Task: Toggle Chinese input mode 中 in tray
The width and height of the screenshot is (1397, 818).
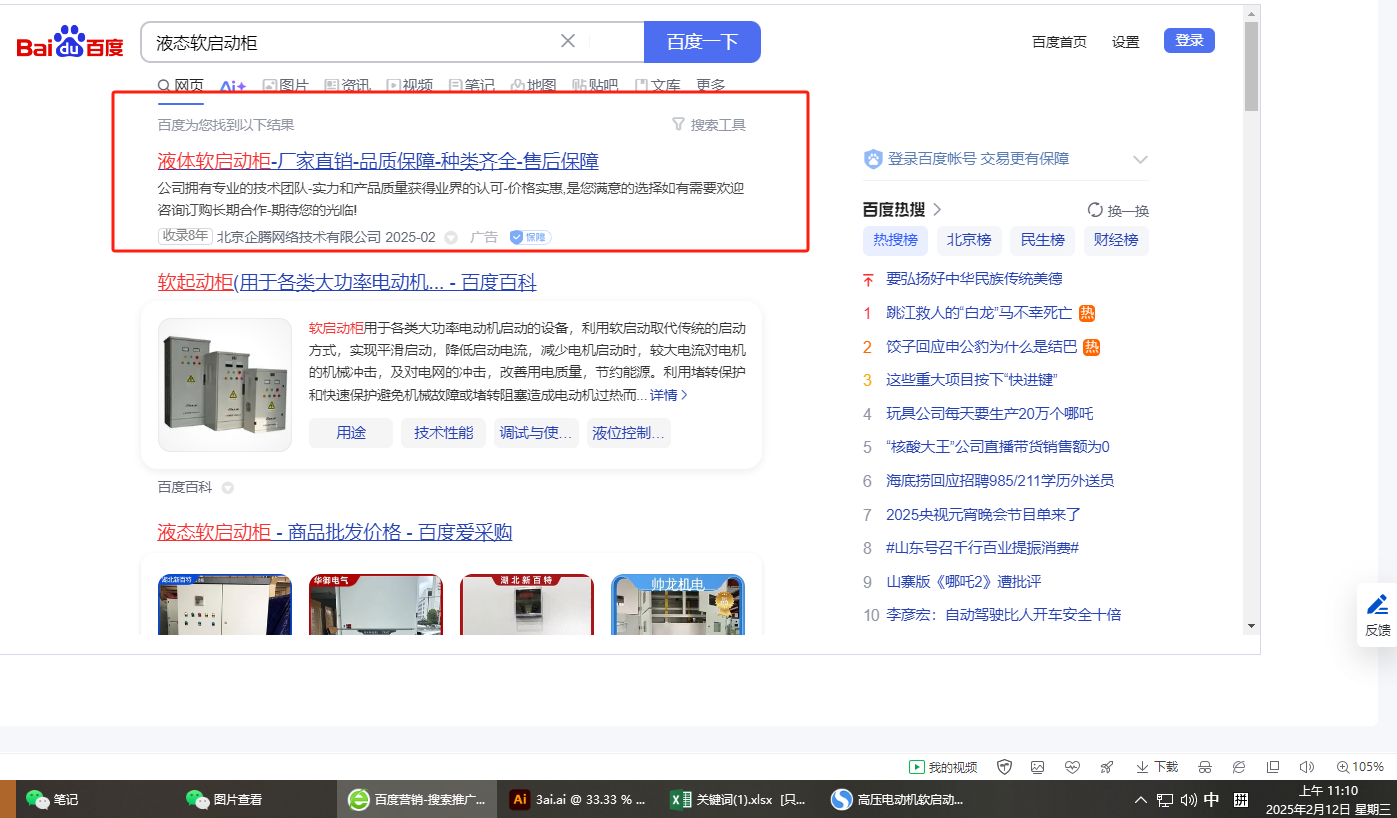Action: coord(1211,800)
